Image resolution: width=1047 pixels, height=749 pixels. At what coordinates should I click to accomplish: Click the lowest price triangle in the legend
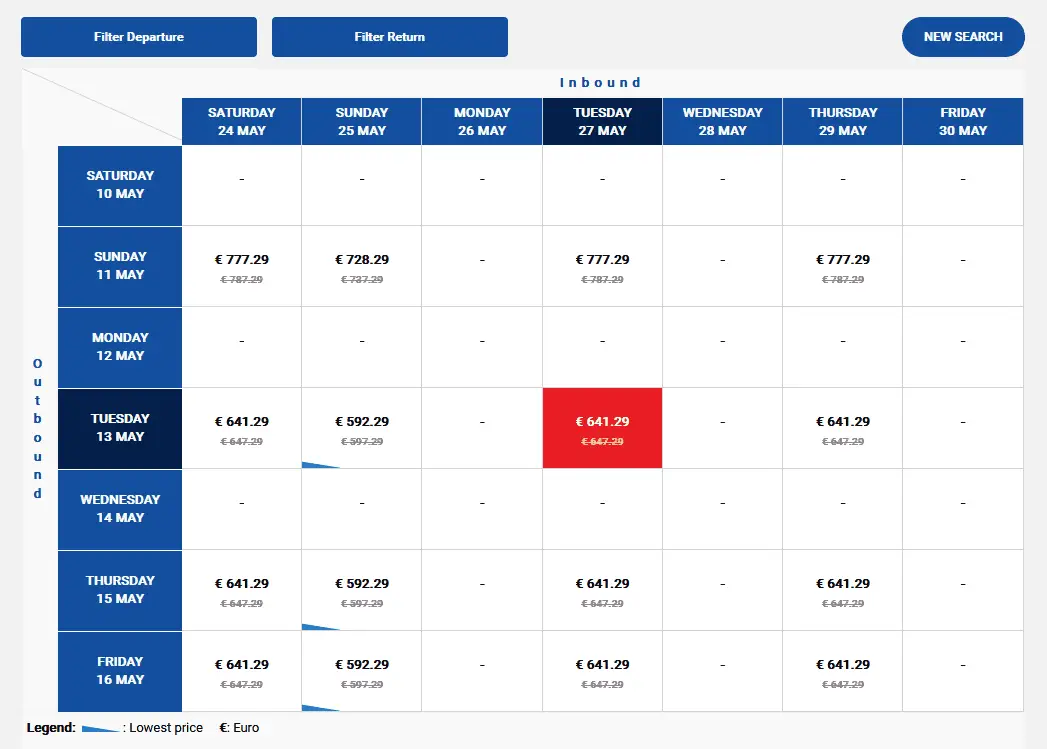pyautogui.click(x=100, y=729)
